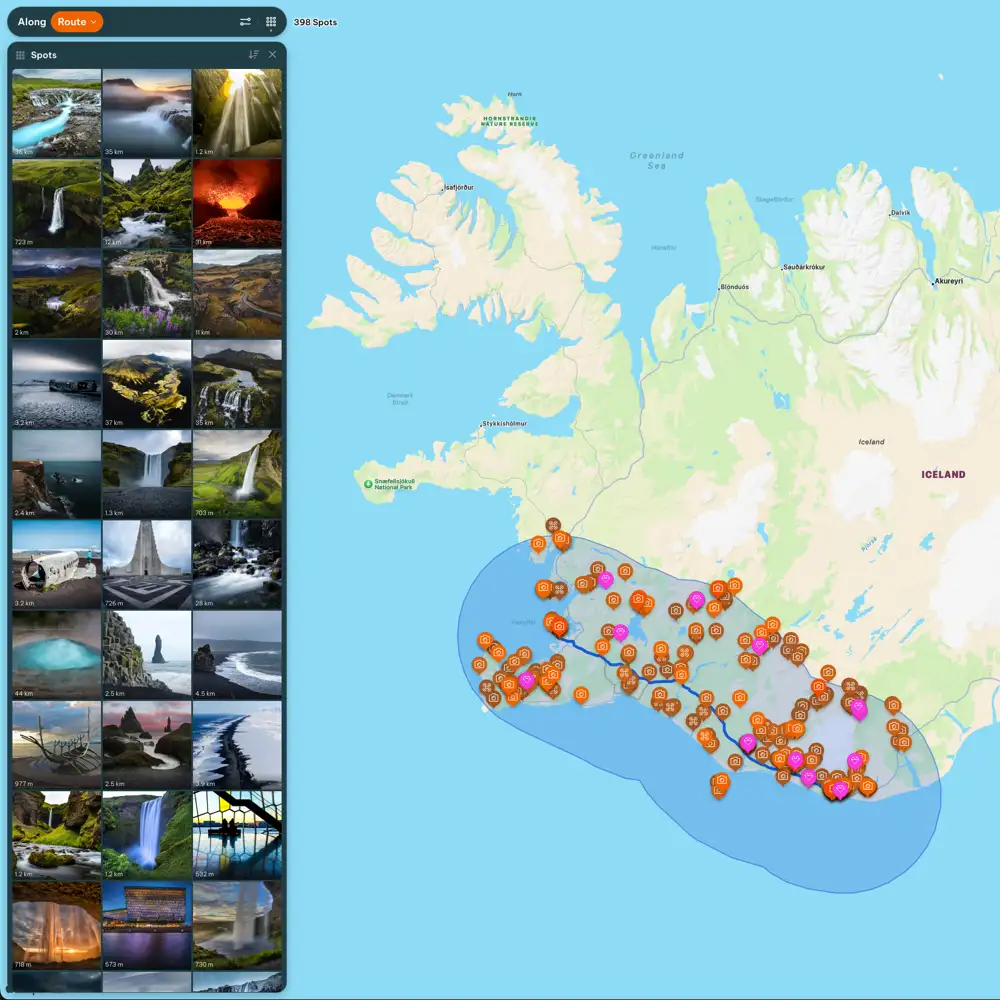
Task: Open plane wreck photo, 3.2 km
Action: point(57,564)
